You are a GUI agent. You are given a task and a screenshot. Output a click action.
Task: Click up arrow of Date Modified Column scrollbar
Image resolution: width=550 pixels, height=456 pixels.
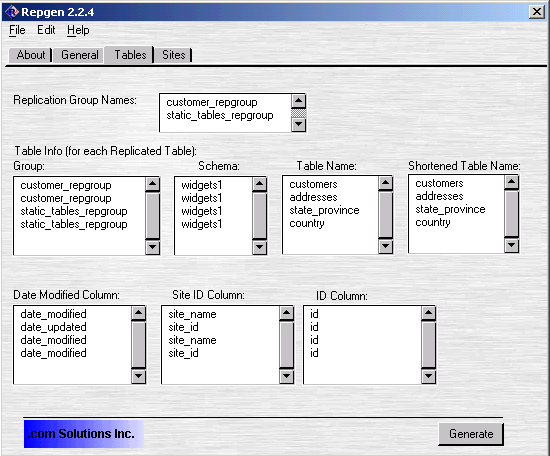click(139, 313)
